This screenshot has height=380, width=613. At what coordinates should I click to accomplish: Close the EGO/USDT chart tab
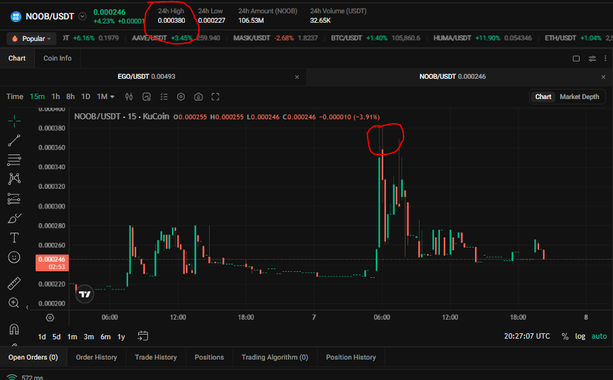pos(297,77)
